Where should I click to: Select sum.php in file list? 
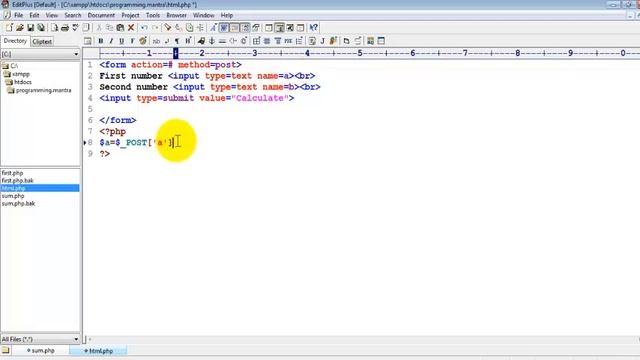[13, 196]
